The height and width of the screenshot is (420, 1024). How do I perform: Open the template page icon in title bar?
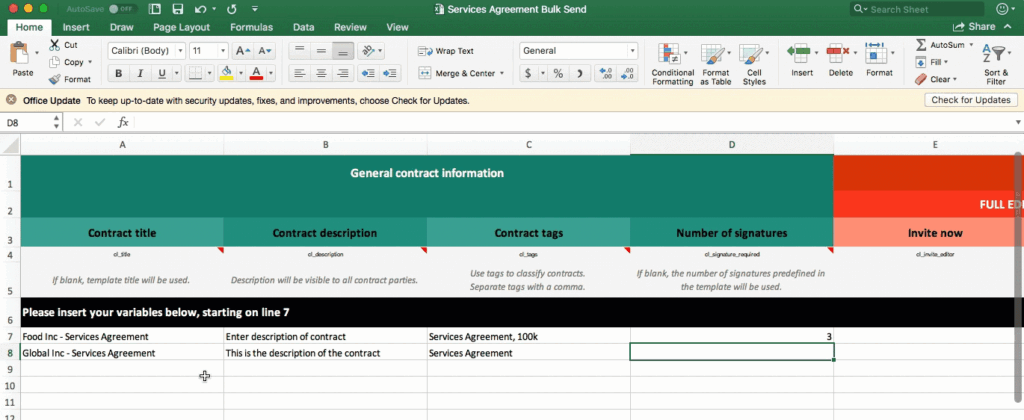pyautogui.click(x=155, y=9)
